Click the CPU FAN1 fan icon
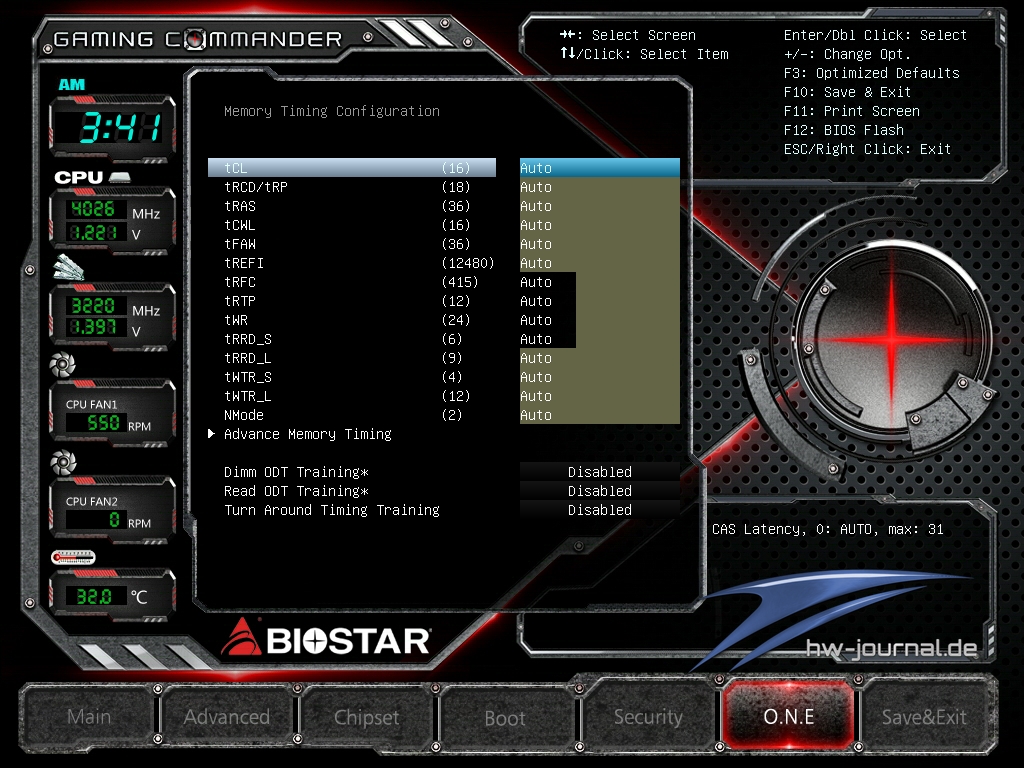The image size is (1024, 768). (x=63, y=364)
